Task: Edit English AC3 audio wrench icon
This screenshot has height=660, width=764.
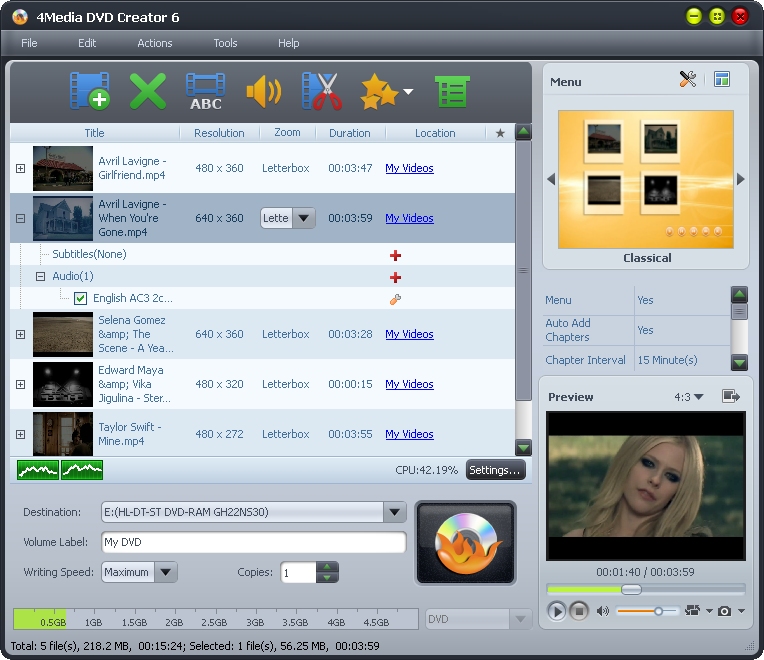Action: coord(395,300)
